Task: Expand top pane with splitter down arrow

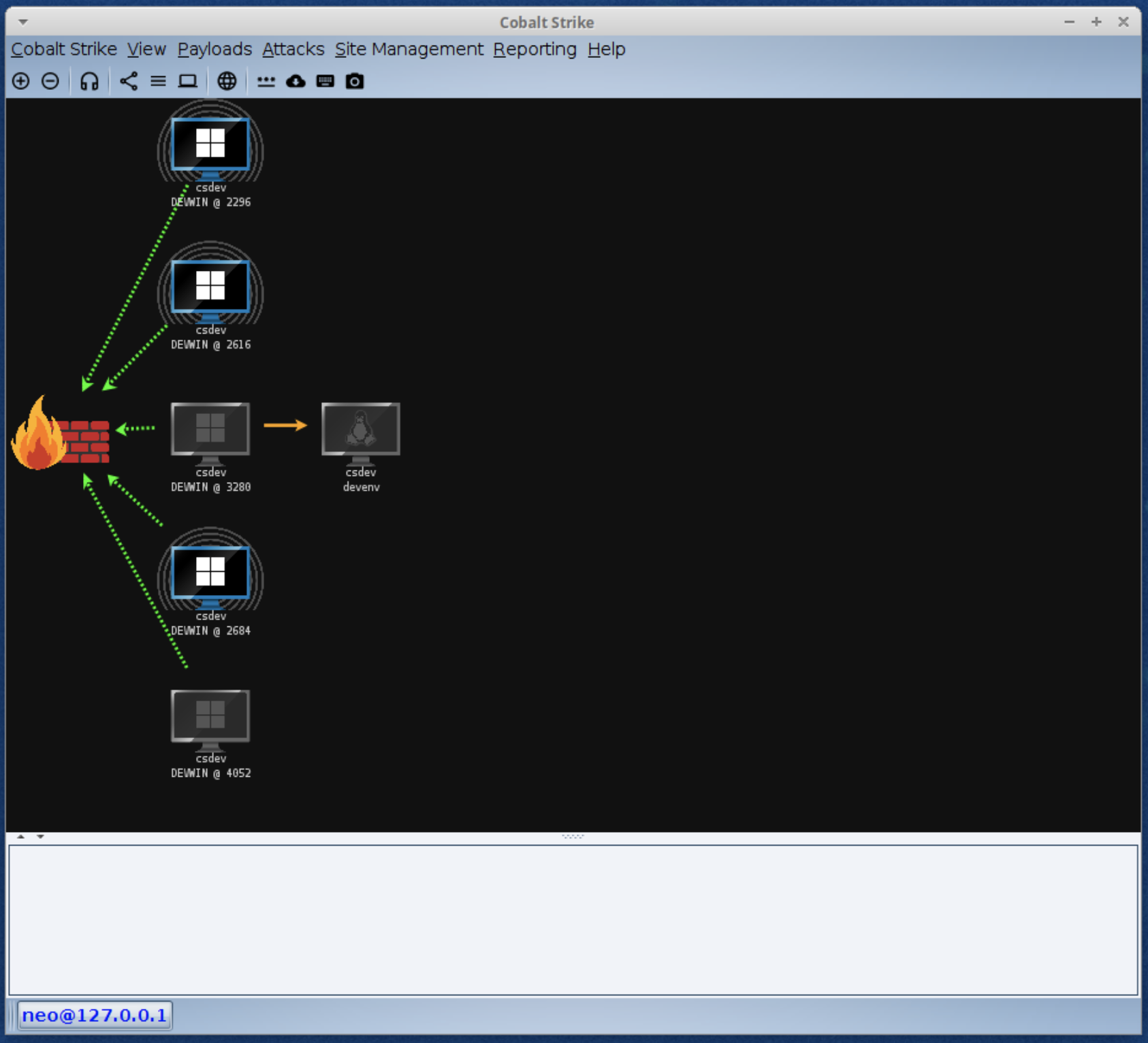Action: (41, 836)
